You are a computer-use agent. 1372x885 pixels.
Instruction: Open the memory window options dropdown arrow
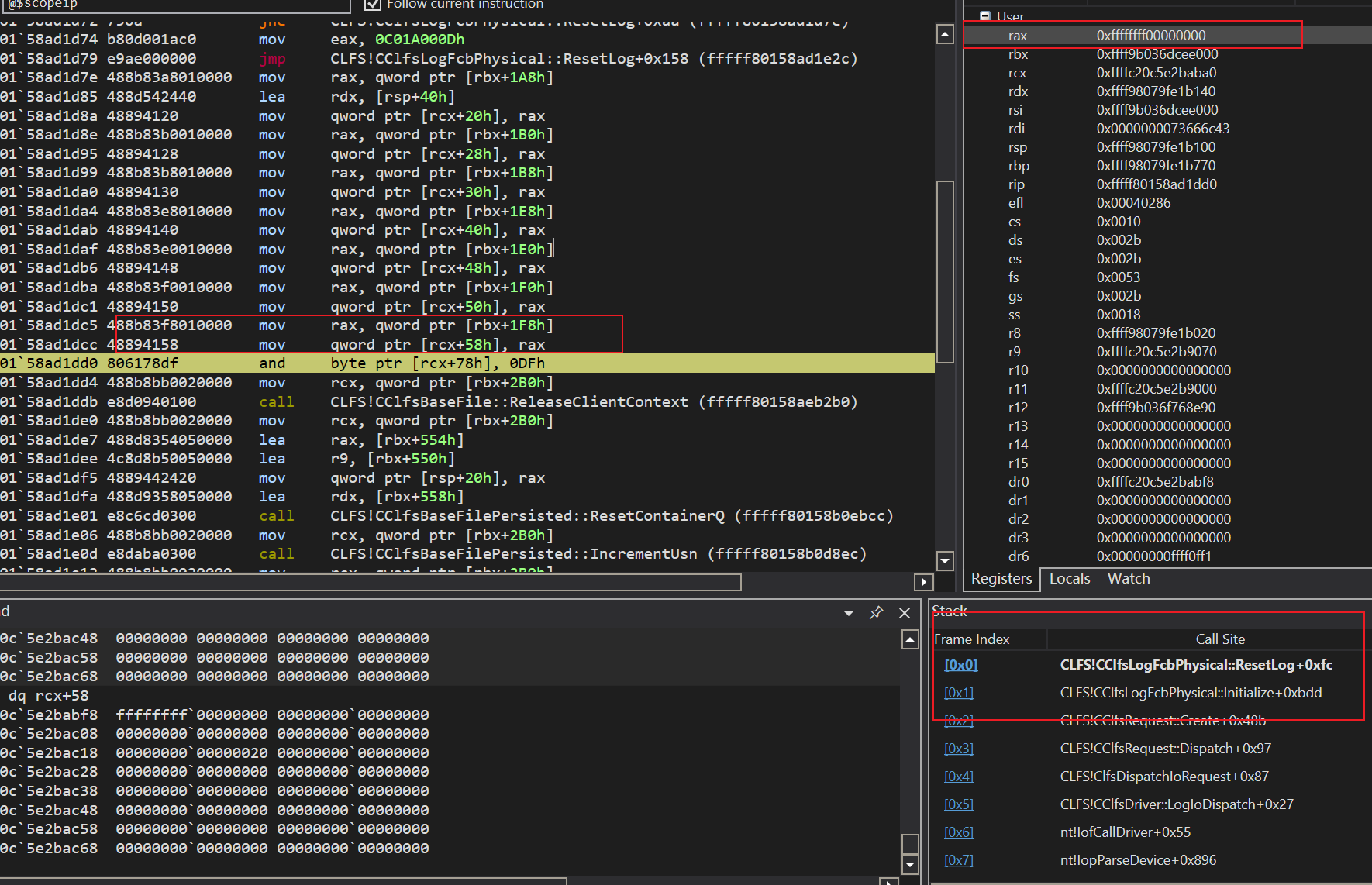click(x=849, y=613)
